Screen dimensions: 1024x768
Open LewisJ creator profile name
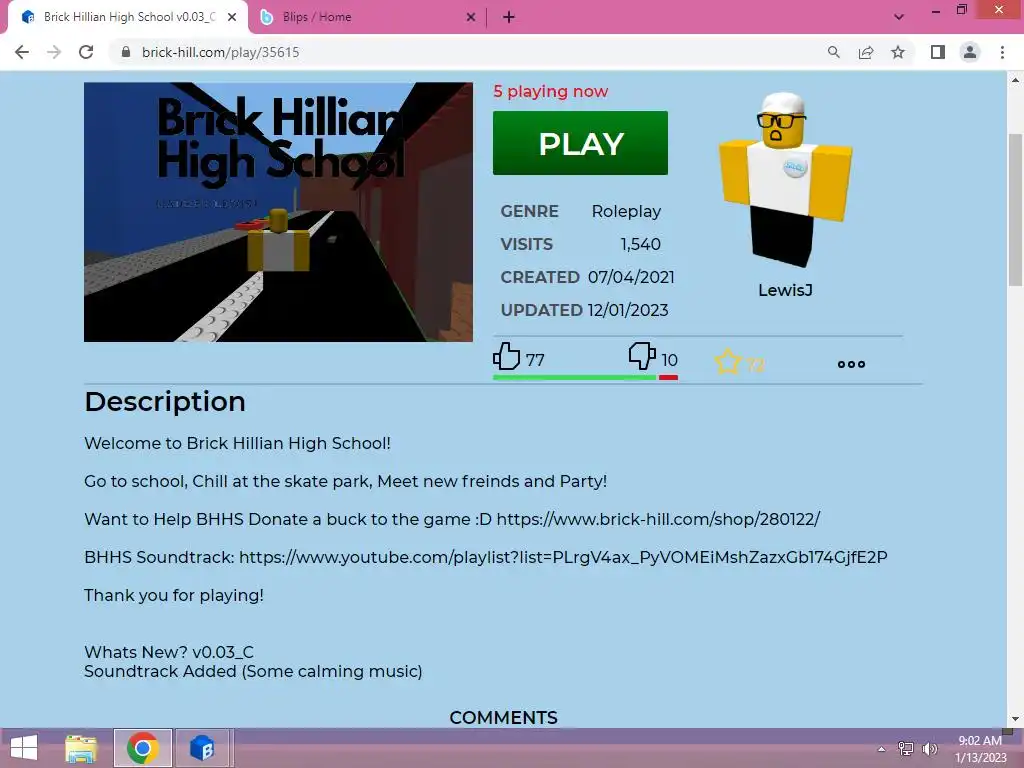785,291
